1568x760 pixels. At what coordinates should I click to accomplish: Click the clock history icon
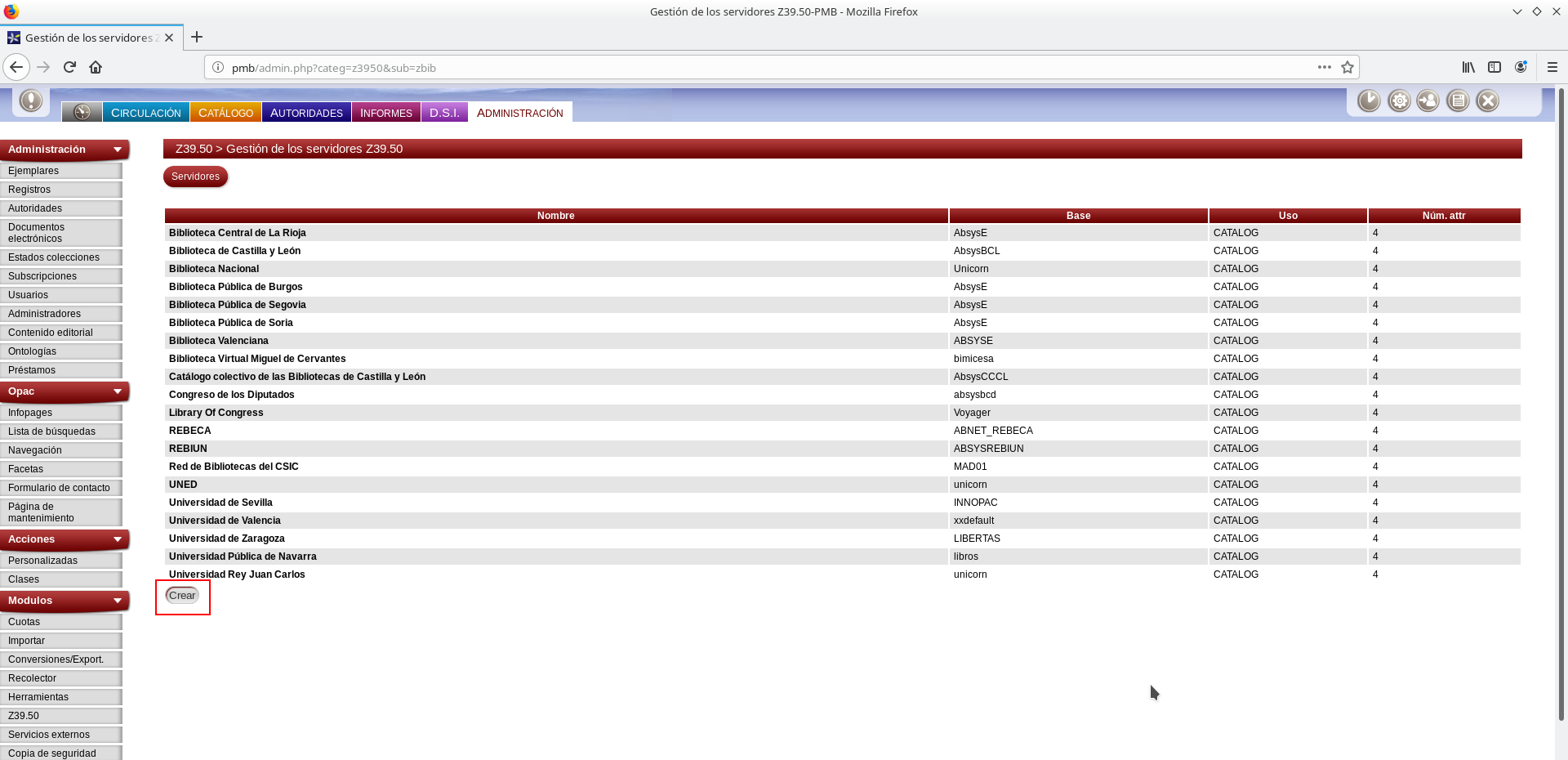1369,101
